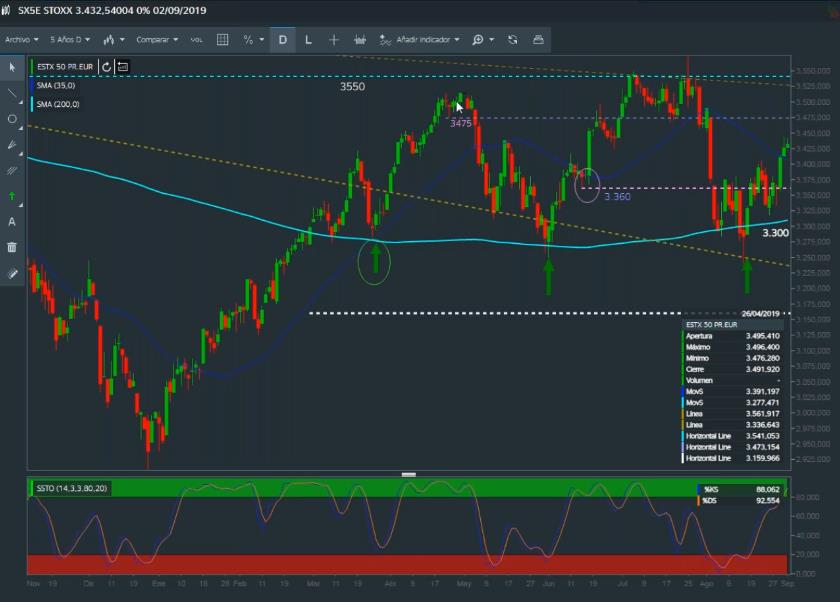This screenshot has width=840, height=602.
Task: Open the Archivo menu
Action: (x=20, y=40)
